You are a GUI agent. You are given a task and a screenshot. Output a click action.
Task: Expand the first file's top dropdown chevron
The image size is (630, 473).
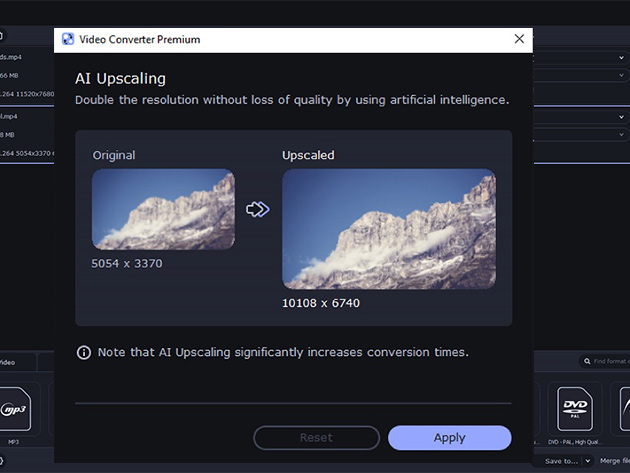point(621,57)
